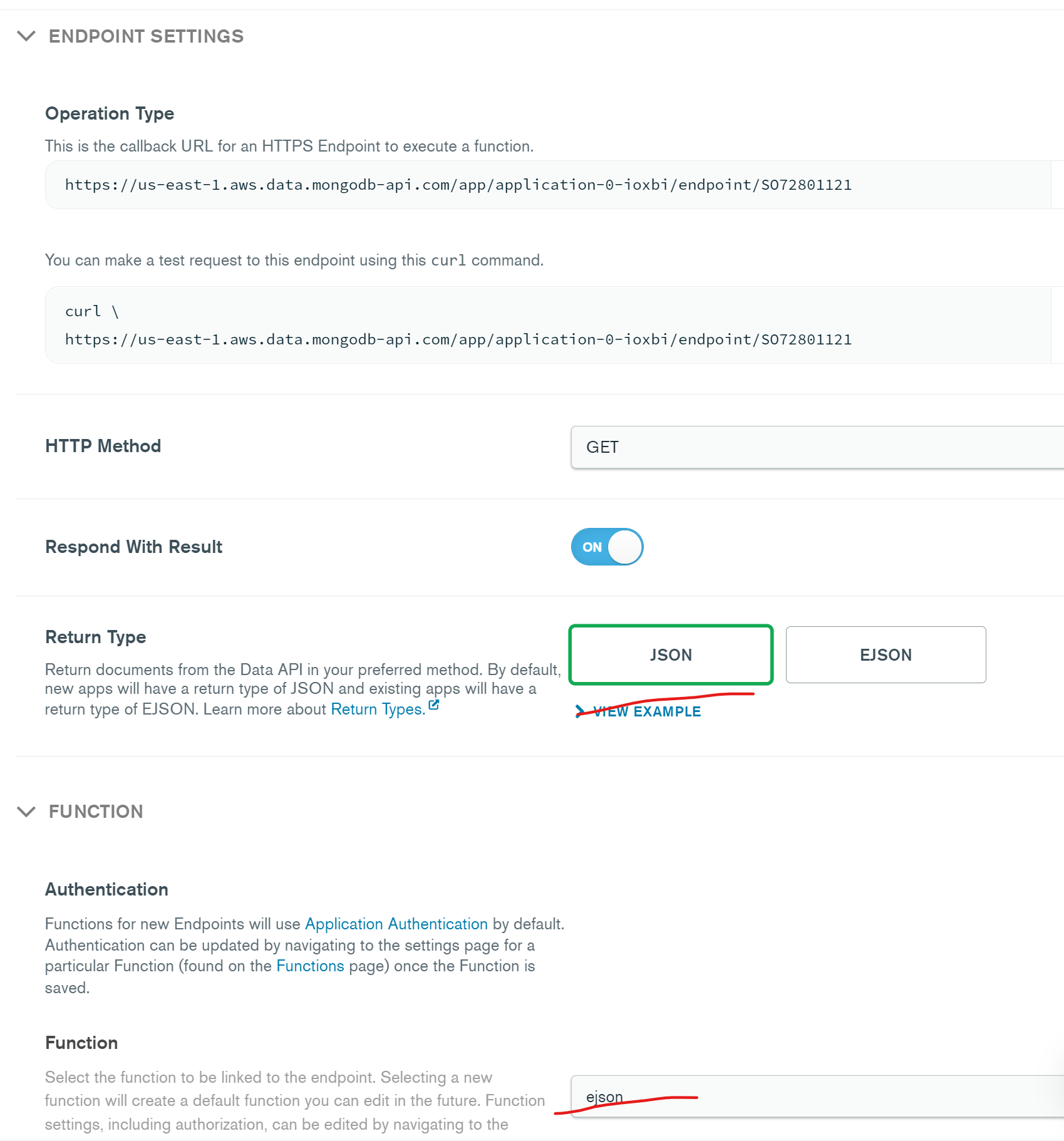Click external-link icon beside Return Types

pos(433,706)
